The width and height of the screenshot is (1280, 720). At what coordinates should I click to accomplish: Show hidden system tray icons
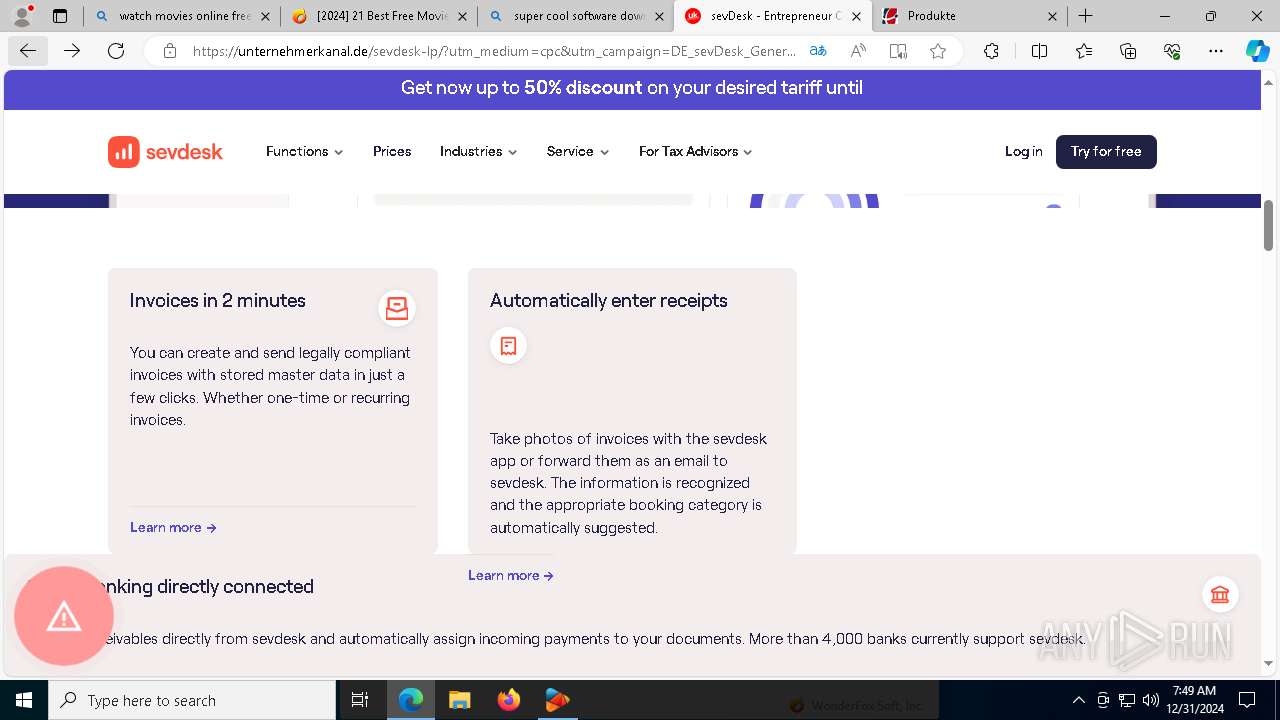(1078, 700)
